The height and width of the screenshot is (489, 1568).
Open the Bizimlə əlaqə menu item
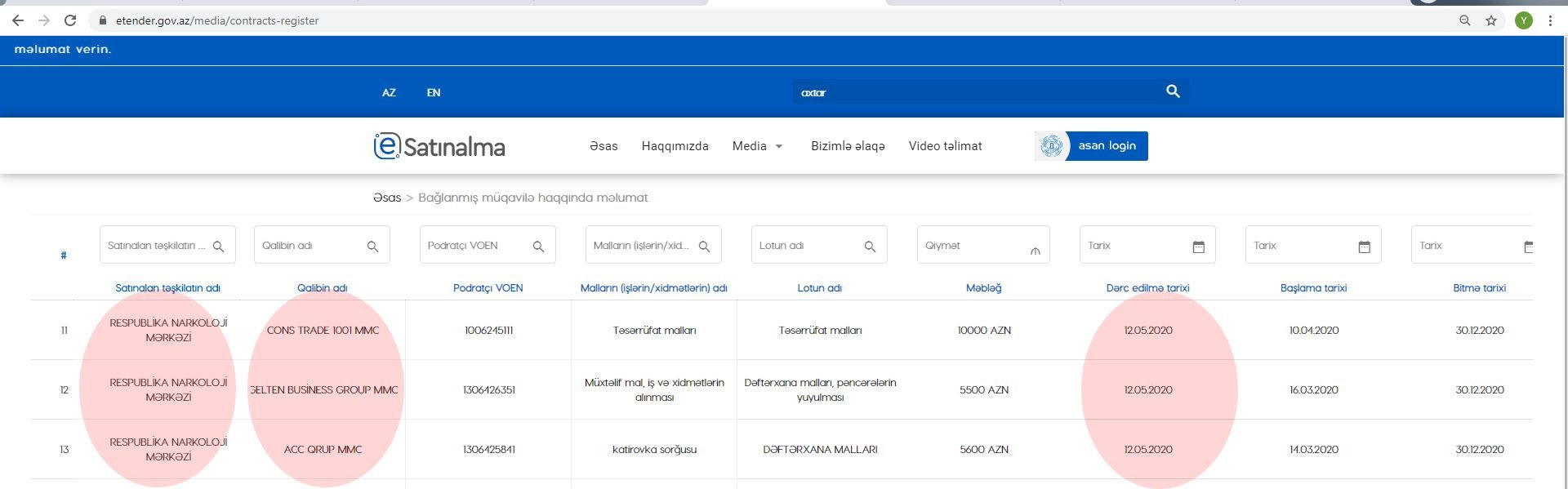pyautogui.click(x=848, y=146)
